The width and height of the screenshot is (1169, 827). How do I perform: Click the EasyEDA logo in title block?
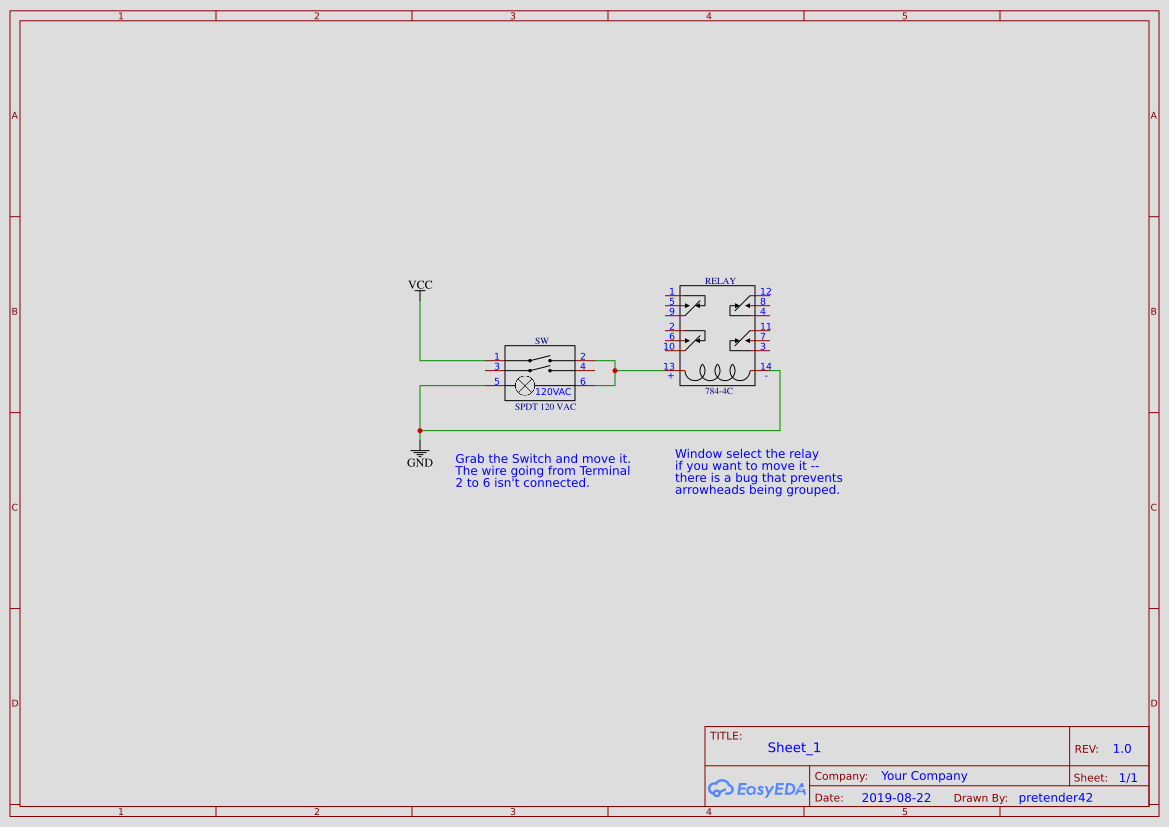pyautogui.click(x=757, y=788)
